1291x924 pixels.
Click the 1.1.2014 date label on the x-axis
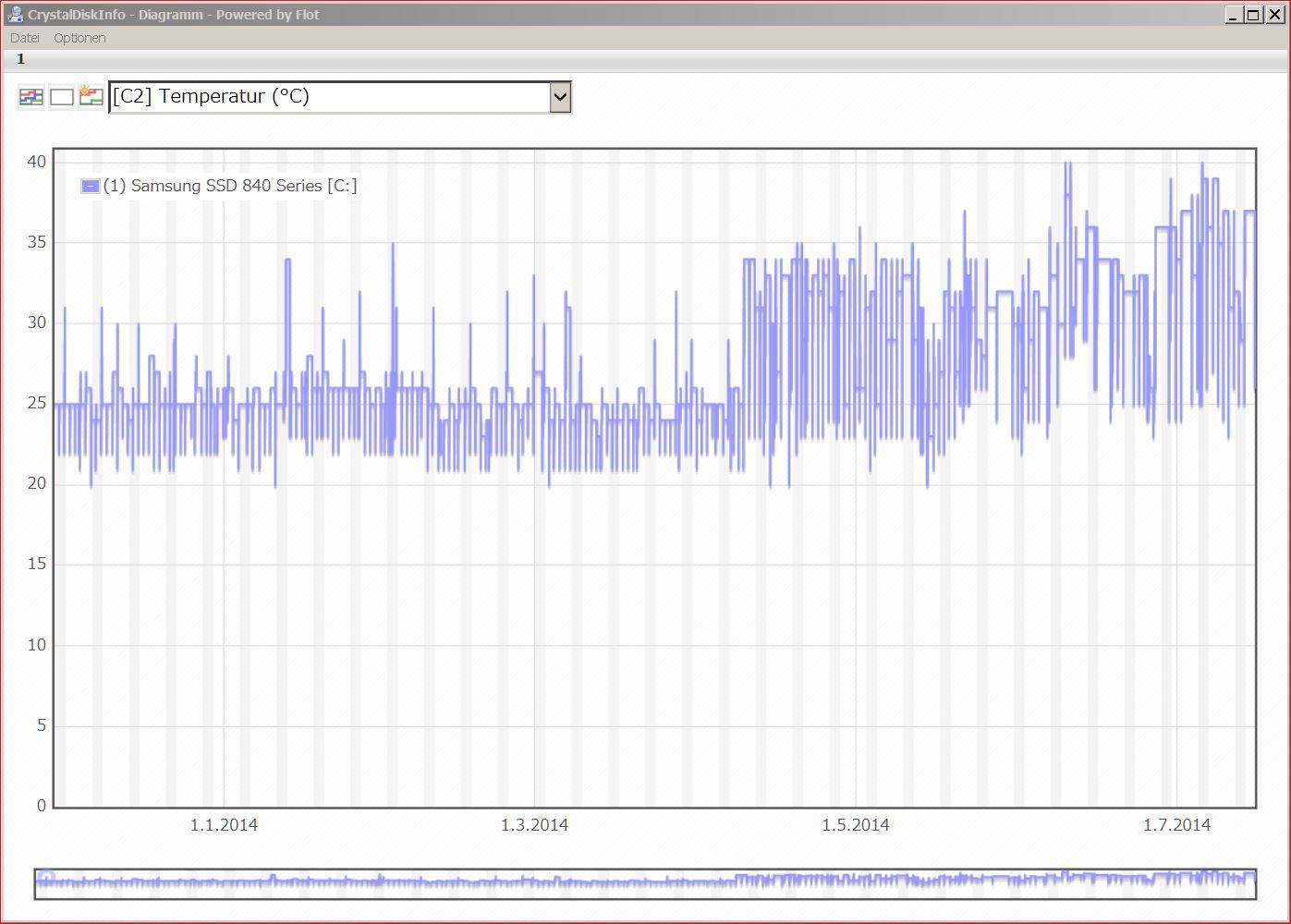click(x=224, y=825)
